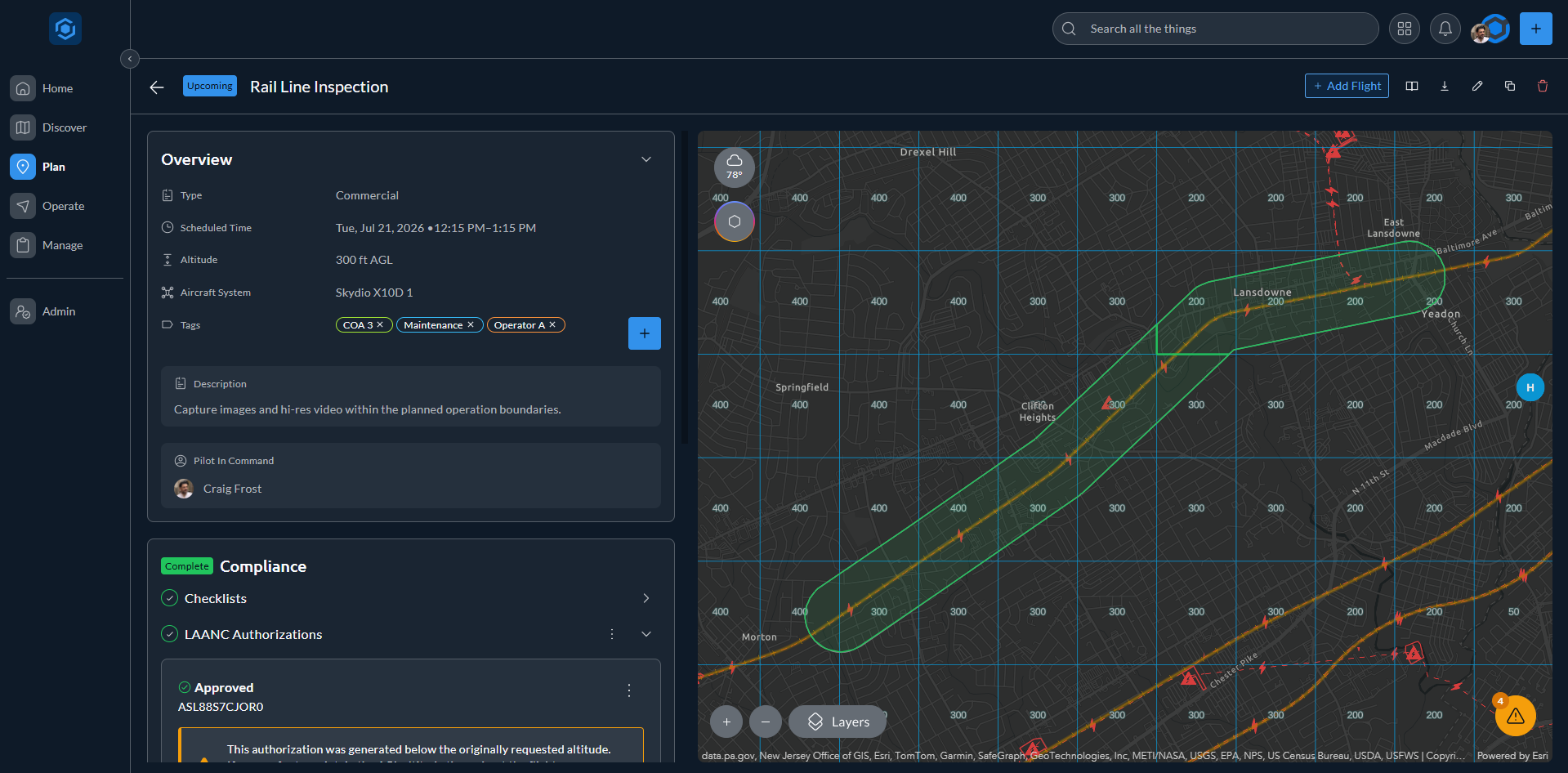
Task: Click the Scheduled Time value
Action: click(436, 228)
